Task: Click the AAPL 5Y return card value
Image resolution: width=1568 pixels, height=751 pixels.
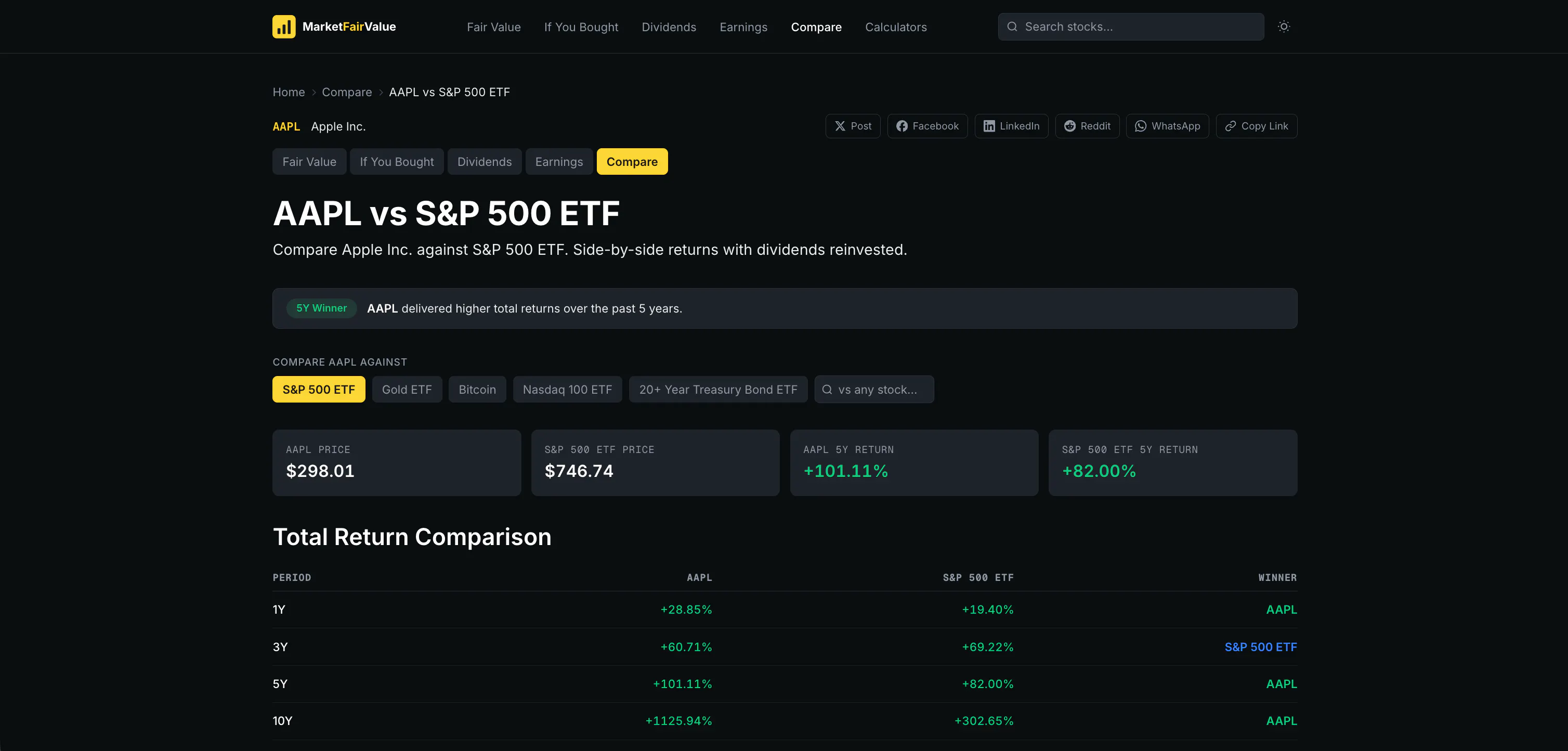Action: click(845, 471)
